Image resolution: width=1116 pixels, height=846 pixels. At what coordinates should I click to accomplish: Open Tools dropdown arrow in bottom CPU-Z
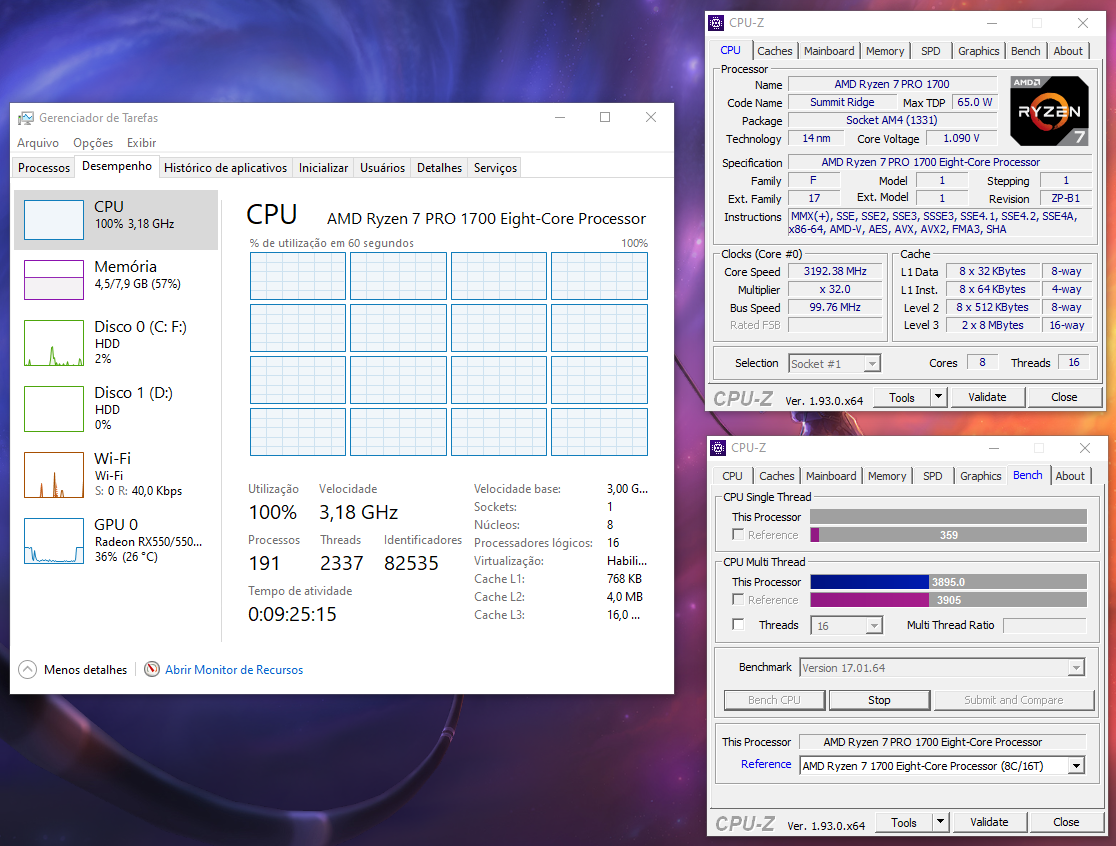point(941,822)
